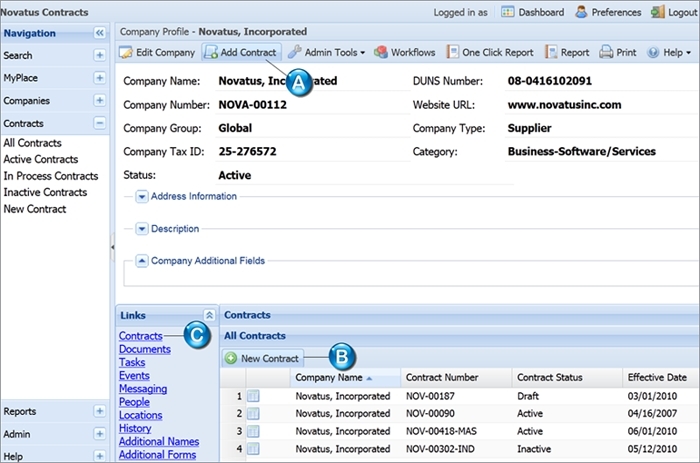Screen dimensions: 700x463
Task: Open the Dashboard
Action: pyautogui.click(x=533, y=12)
